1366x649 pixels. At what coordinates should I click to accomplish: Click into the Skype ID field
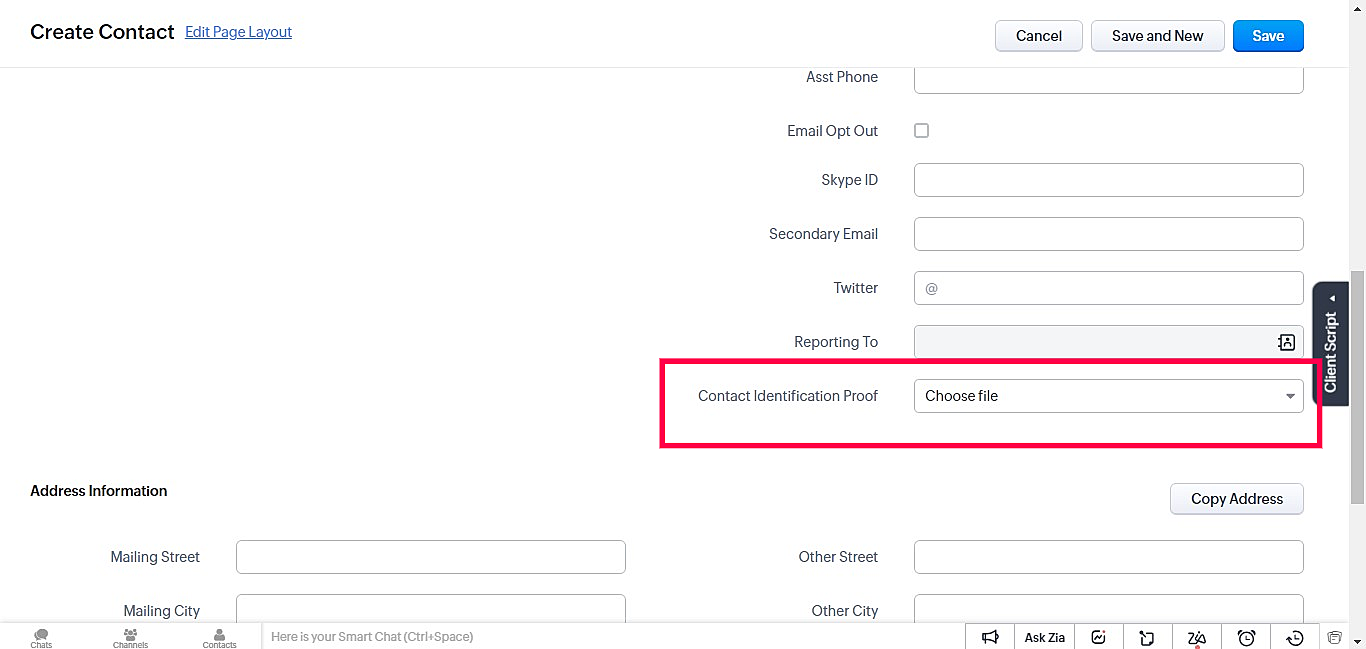[1108, 180]
